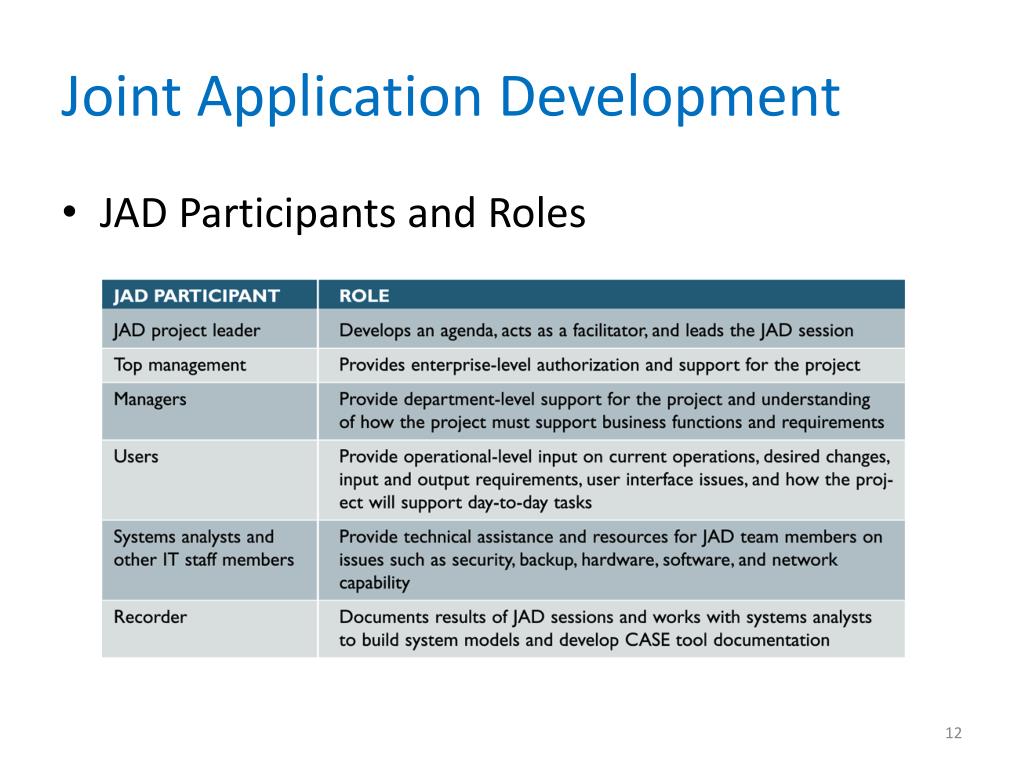Click the 'Provide operational-level input' role text
Screen dimensions: 1024x768
[x=615, y=479]
